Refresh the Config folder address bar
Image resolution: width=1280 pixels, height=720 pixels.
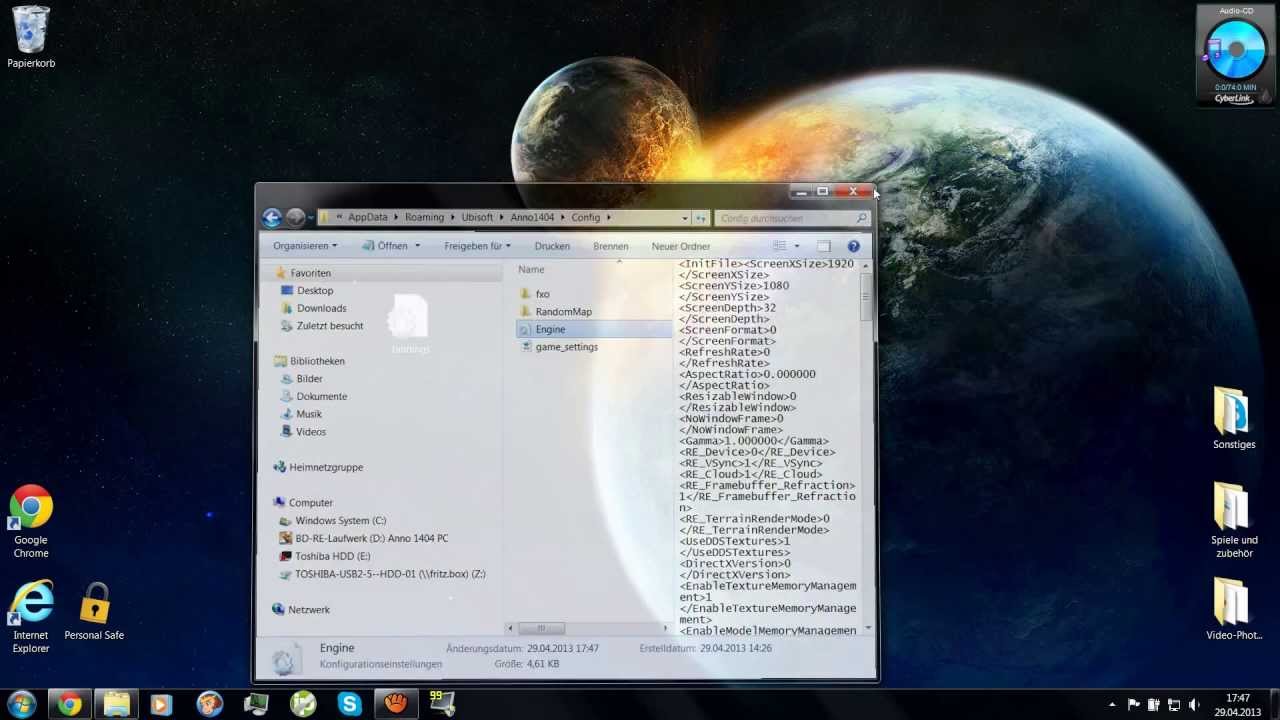coord(701,218)
